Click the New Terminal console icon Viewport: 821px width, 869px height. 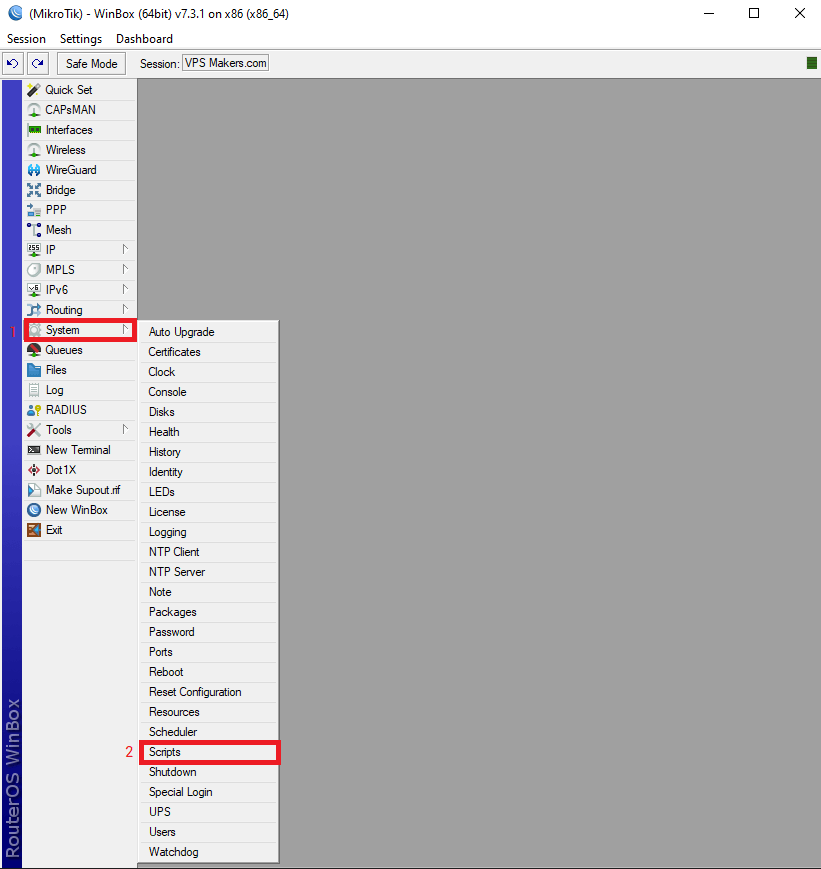pyautogui.click(x=34, y=450)
